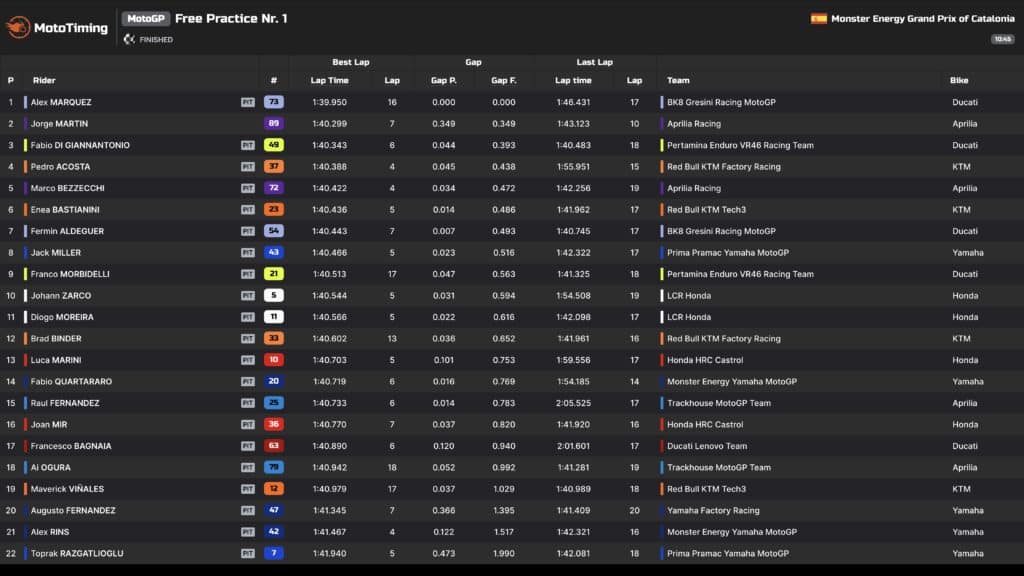Click the PIT indicator for Francesco Bagnaia

pos(248,446)
